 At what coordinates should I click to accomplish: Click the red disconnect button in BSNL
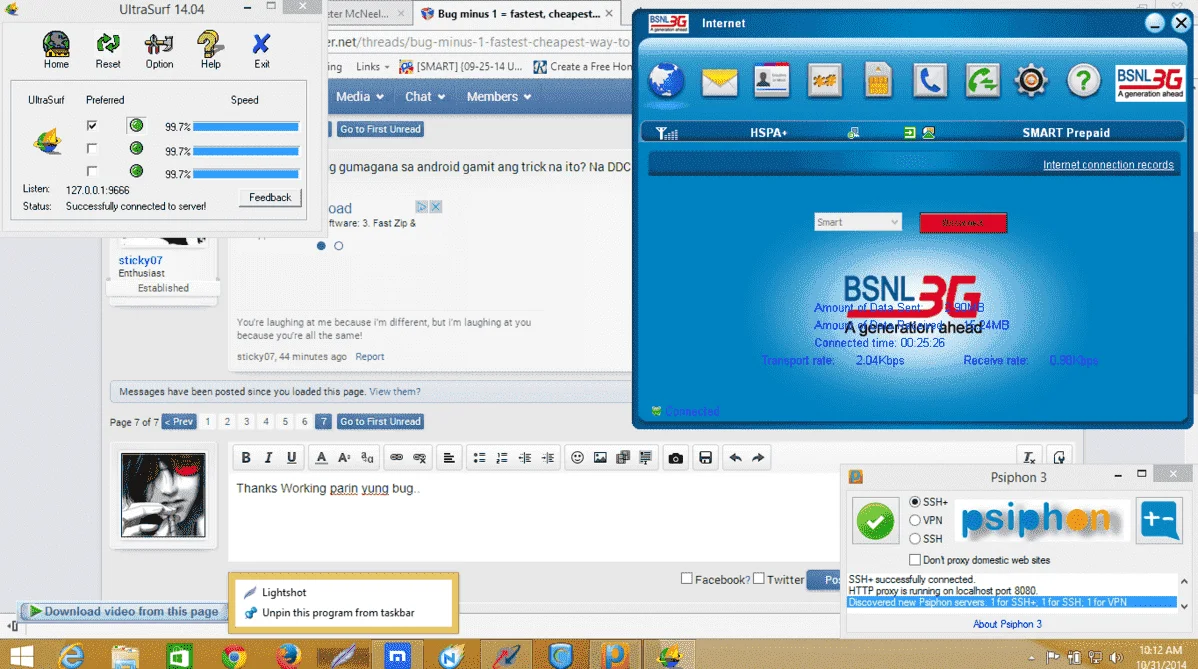point(963,222)
